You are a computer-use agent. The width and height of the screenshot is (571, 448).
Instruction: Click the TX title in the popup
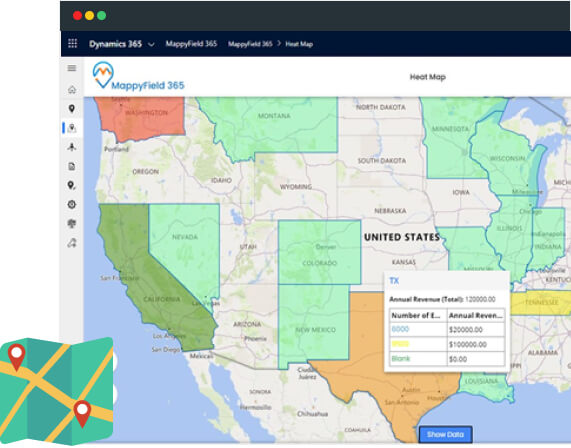(394, 281)
